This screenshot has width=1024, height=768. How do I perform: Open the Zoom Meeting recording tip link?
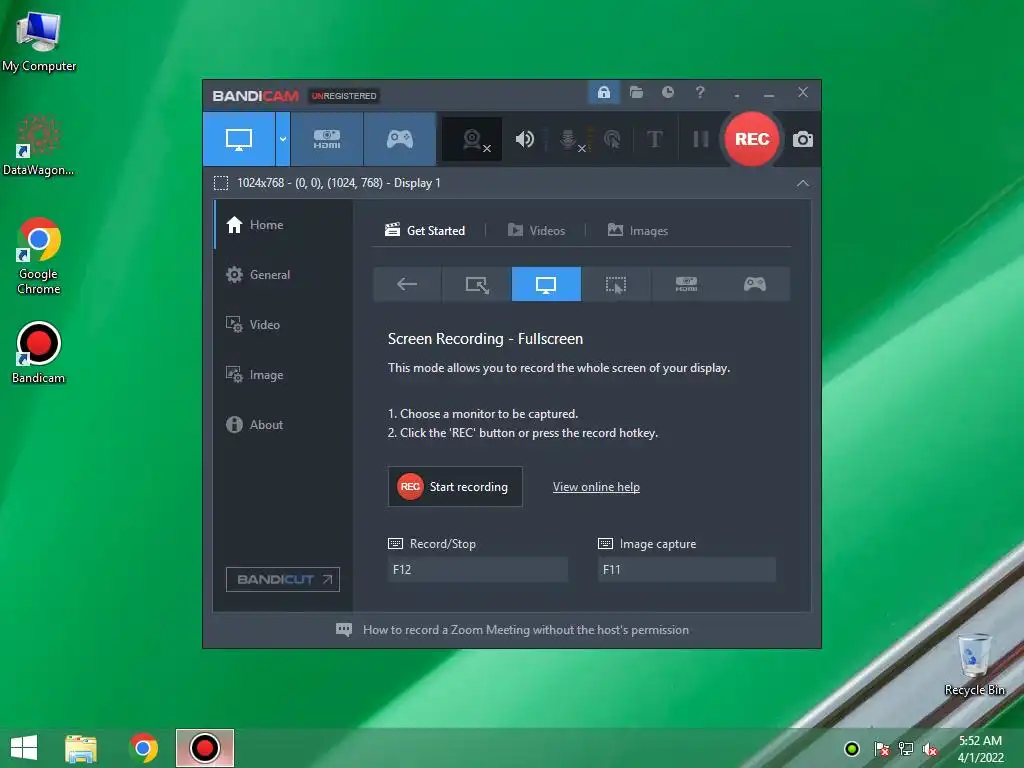click(526, 630)
